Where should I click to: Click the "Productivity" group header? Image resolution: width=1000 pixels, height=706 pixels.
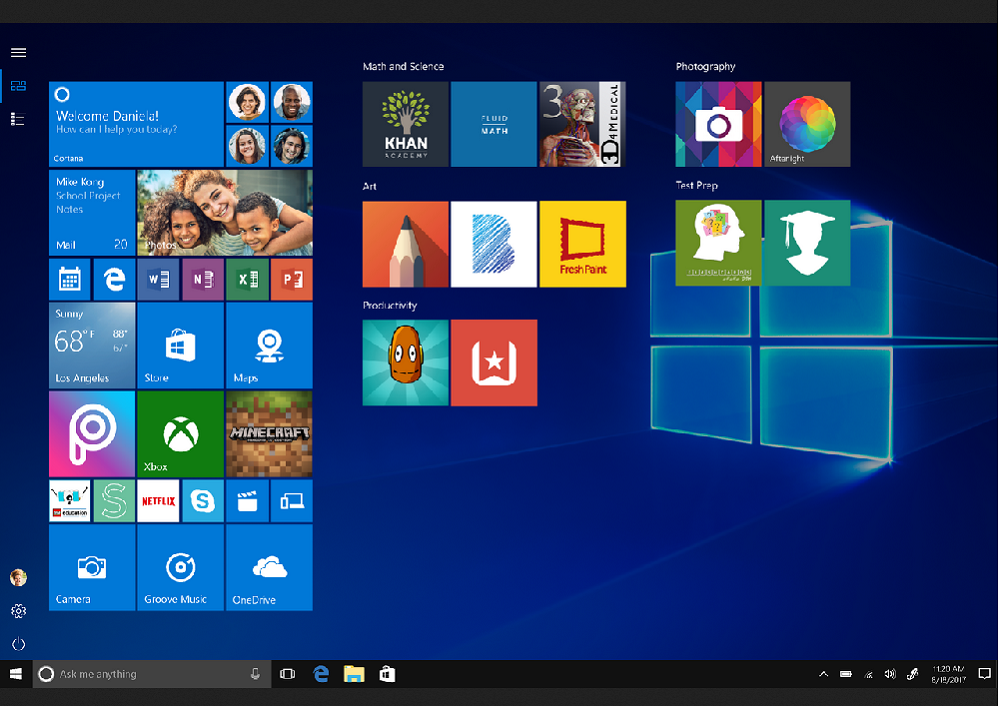coord(390,305)
